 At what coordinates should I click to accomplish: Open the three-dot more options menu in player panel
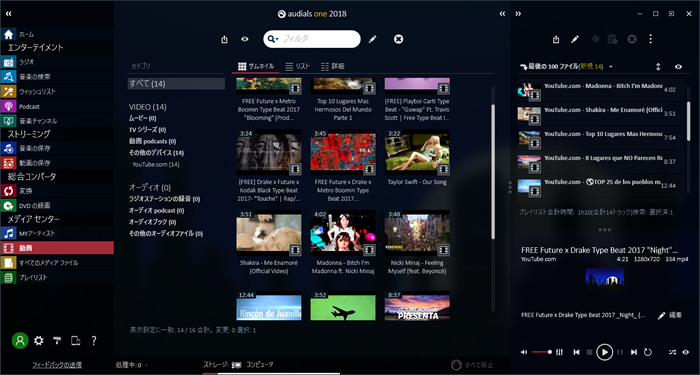[x=650, y=39]
